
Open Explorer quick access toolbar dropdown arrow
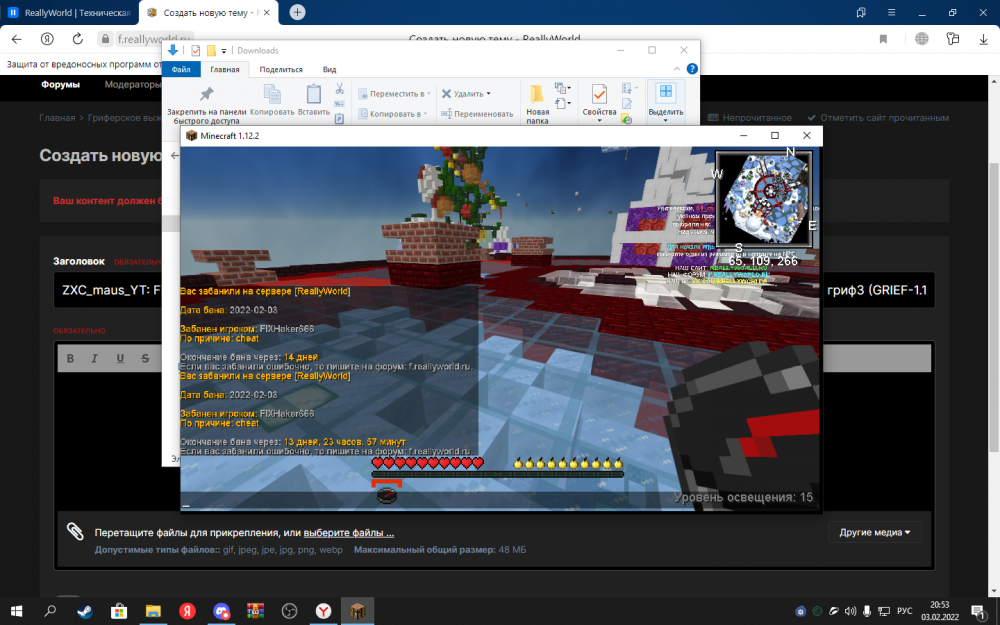[x=224, y=50]
